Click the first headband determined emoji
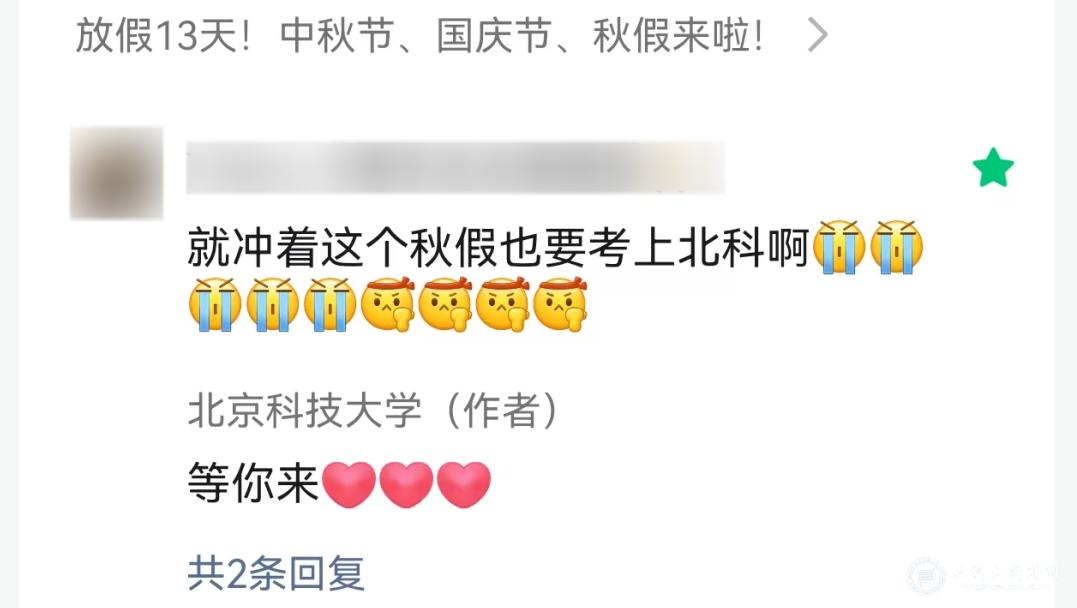1077x608 pixels. 388,305
